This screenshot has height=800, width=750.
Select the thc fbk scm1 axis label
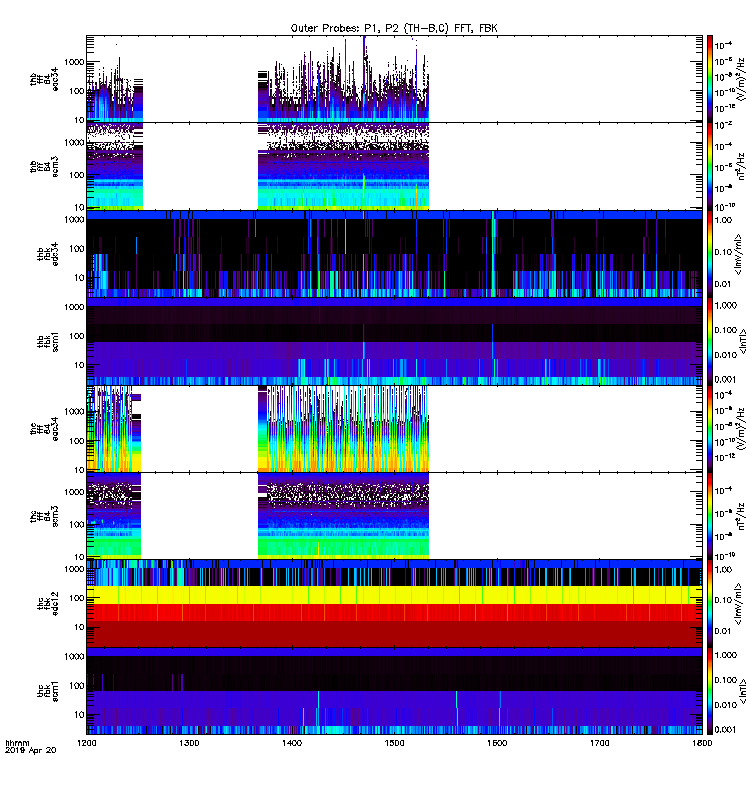tap(47, 691)
